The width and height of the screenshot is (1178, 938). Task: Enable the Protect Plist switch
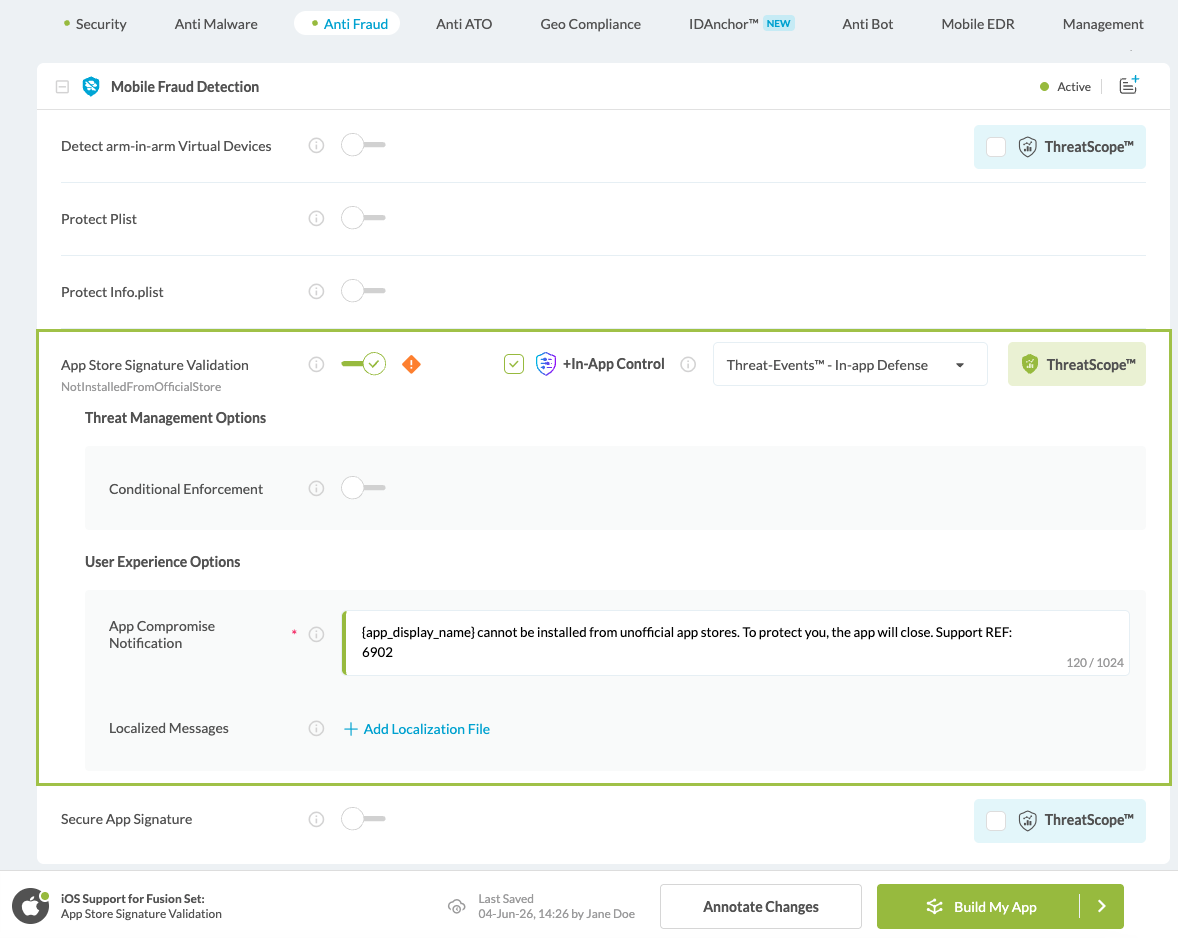click(x=363, y=218)
